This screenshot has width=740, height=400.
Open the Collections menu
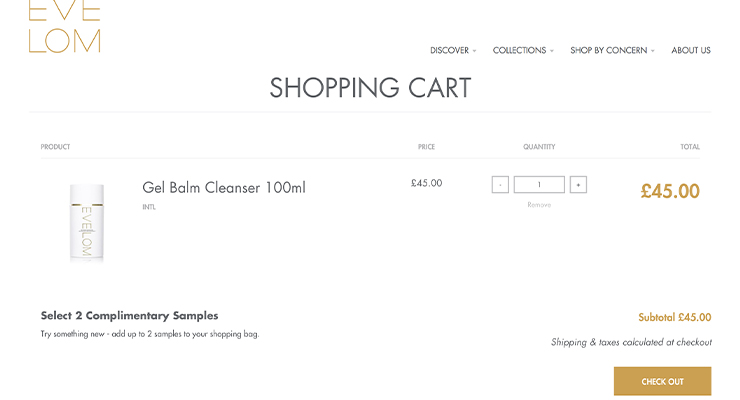pyautogui.click(x=519, y=51)
